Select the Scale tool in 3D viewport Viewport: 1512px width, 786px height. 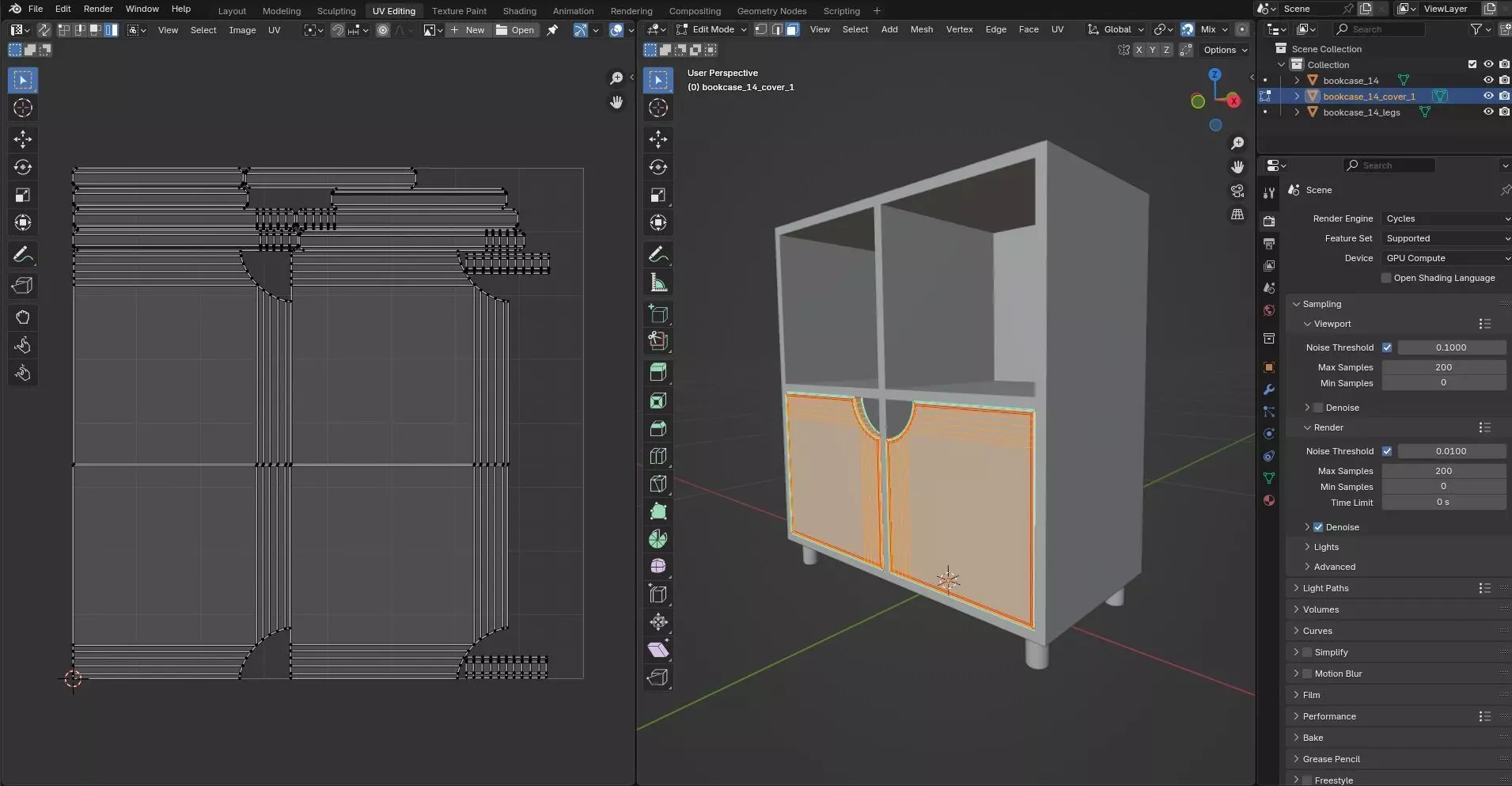[x=658, y=195]
